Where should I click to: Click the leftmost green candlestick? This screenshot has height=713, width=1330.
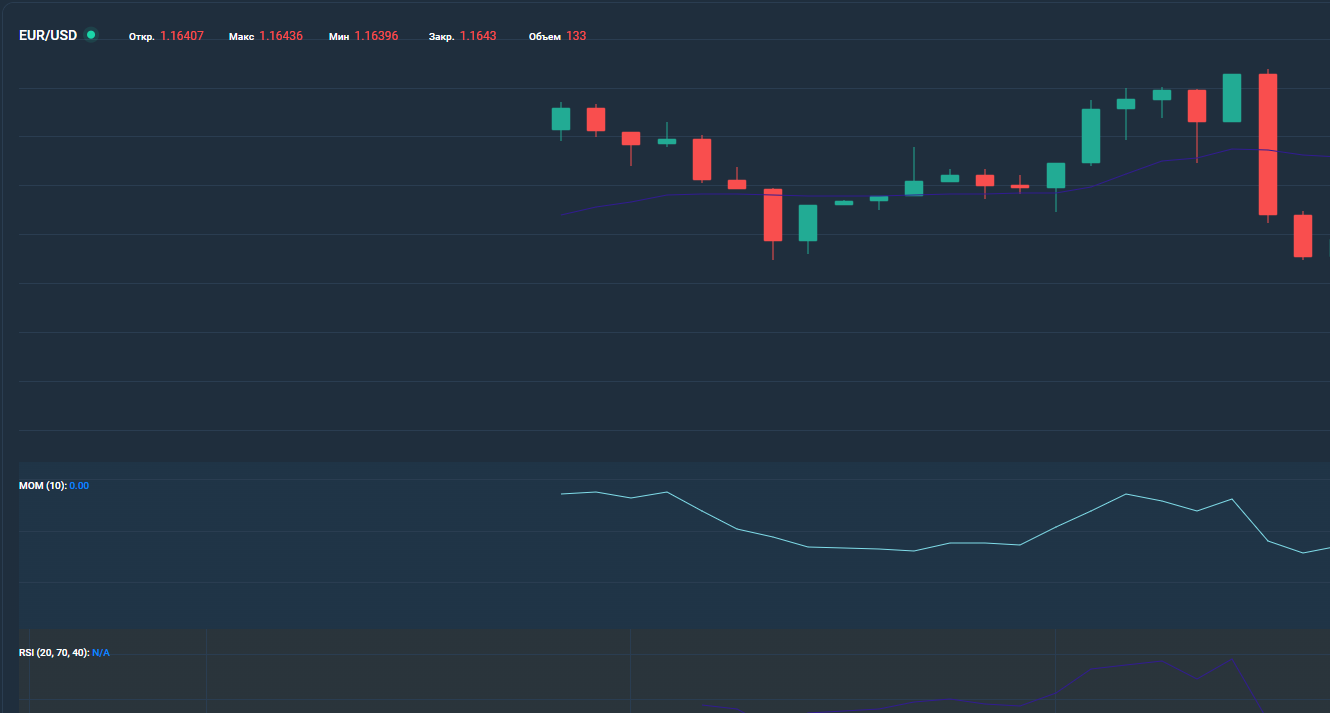point(561,119)
